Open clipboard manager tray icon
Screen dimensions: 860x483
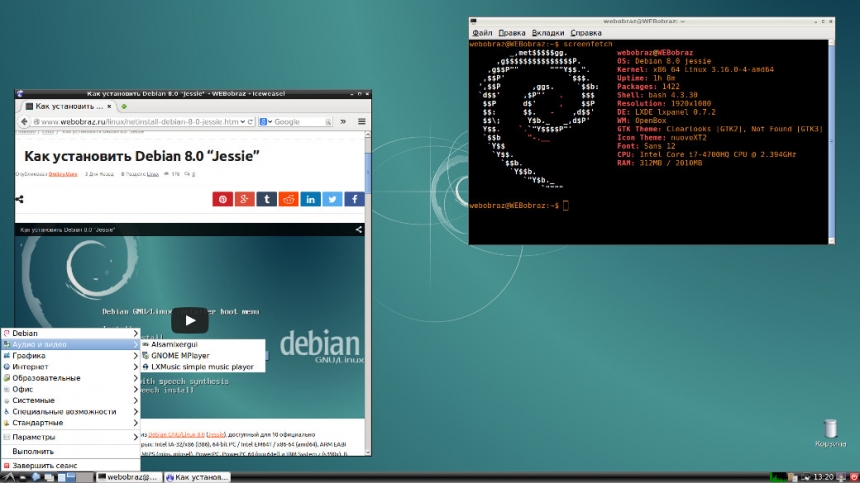click(793, 478)
